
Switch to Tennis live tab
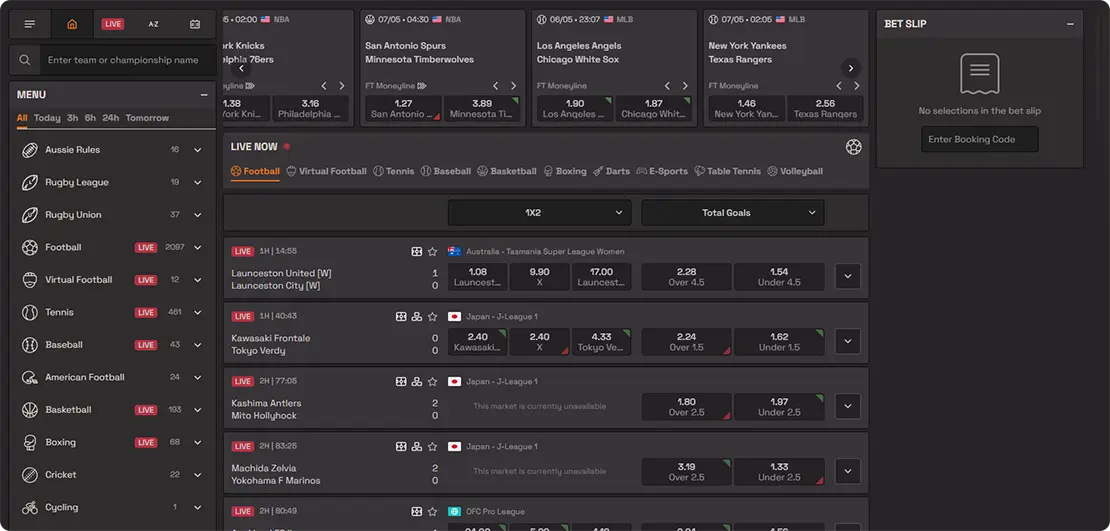pyautogui.click(x=394, y=171)
